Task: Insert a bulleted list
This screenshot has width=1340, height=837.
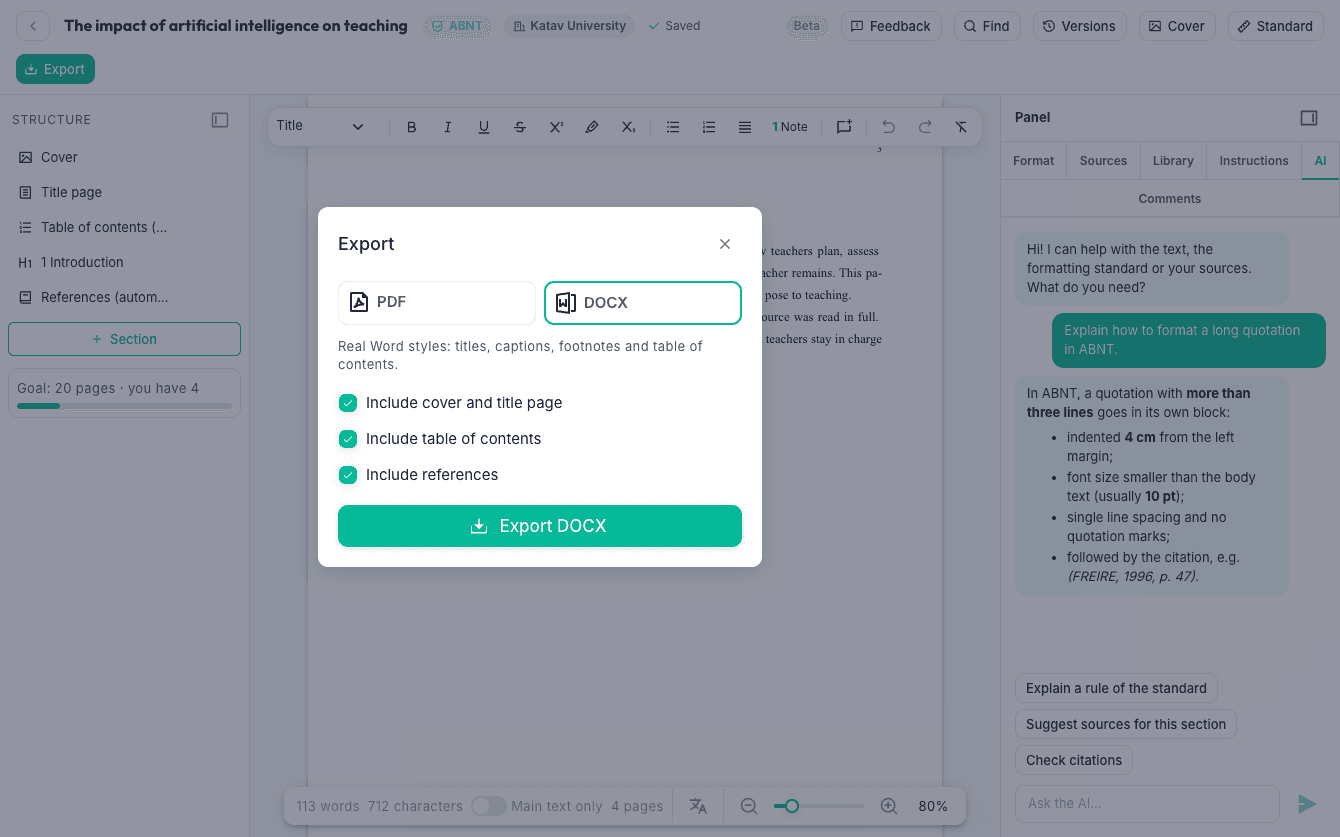Action: tap(673, 127)
